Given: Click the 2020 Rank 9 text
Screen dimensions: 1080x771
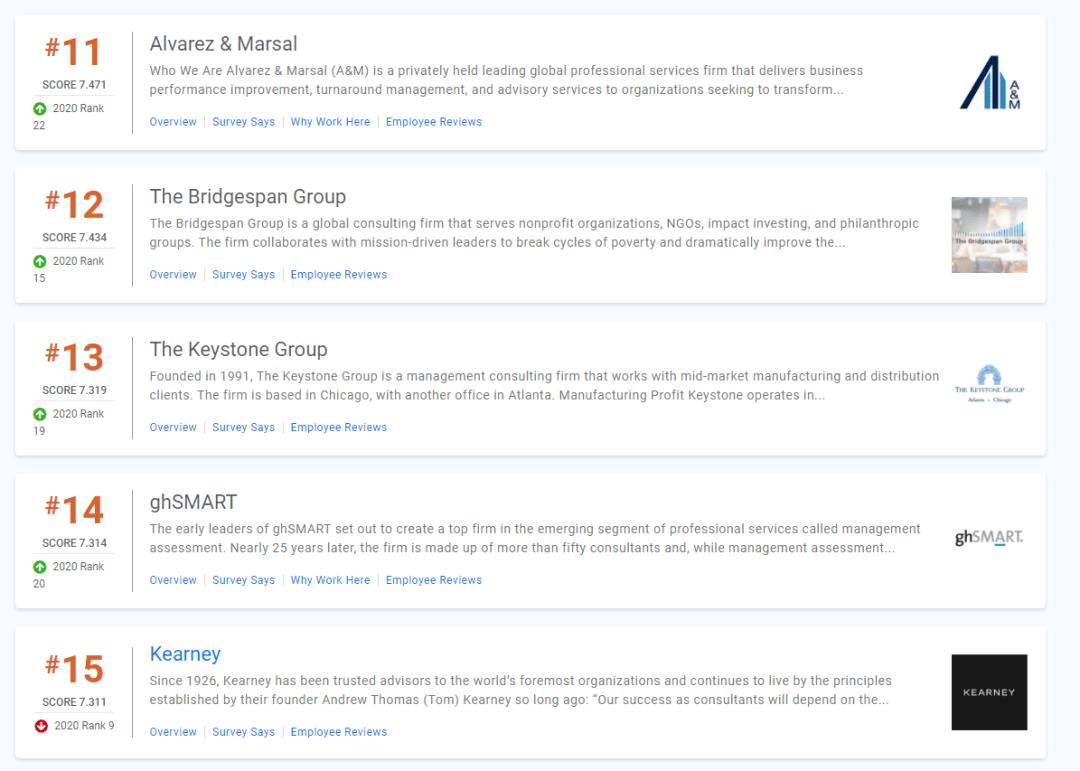Looking at the screenshot, I should pos(84,726).
